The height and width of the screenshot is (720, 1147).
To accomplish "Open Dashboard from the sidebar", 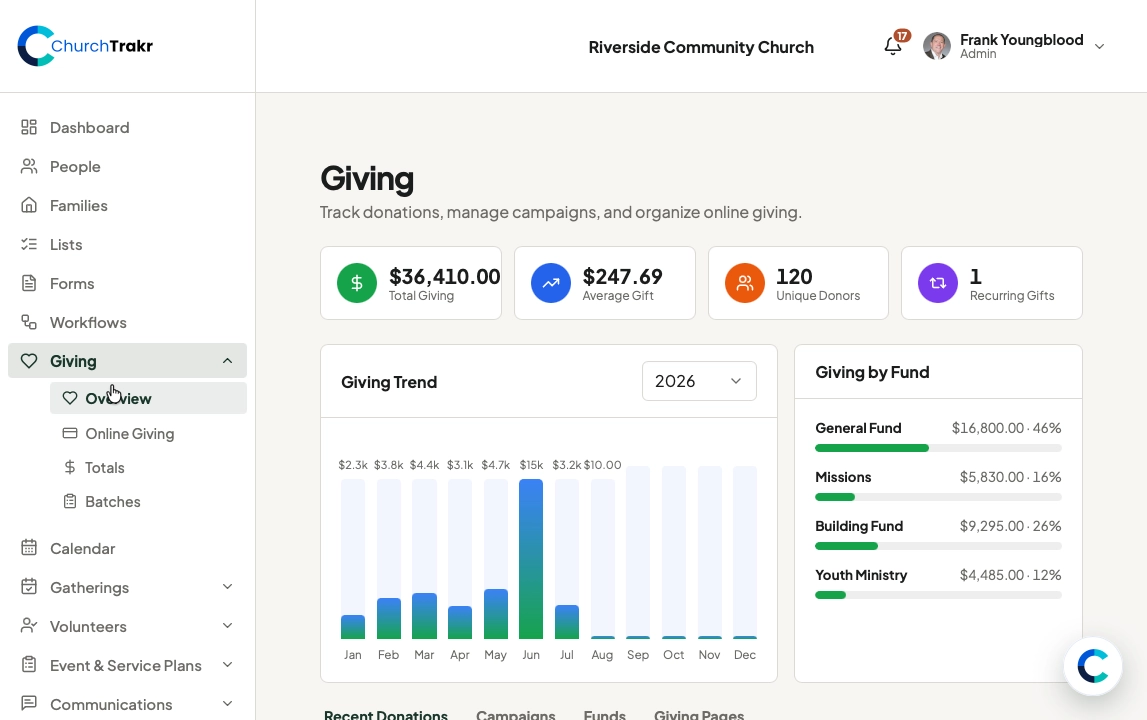I will tap(89, 127).
